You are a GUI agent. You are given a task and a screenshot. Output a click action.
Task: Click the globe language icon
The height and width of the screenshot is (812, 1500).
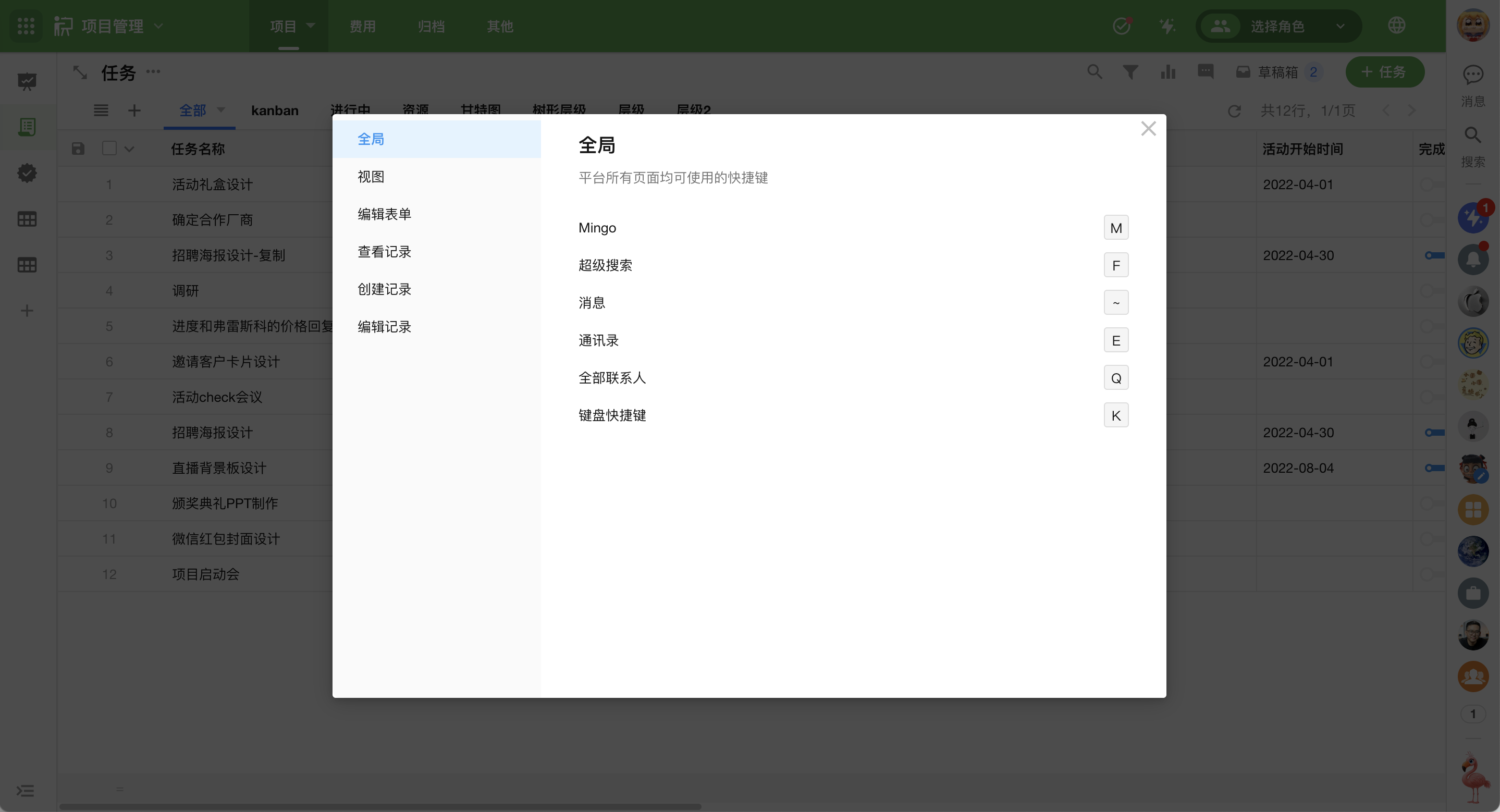[1396, 26]
